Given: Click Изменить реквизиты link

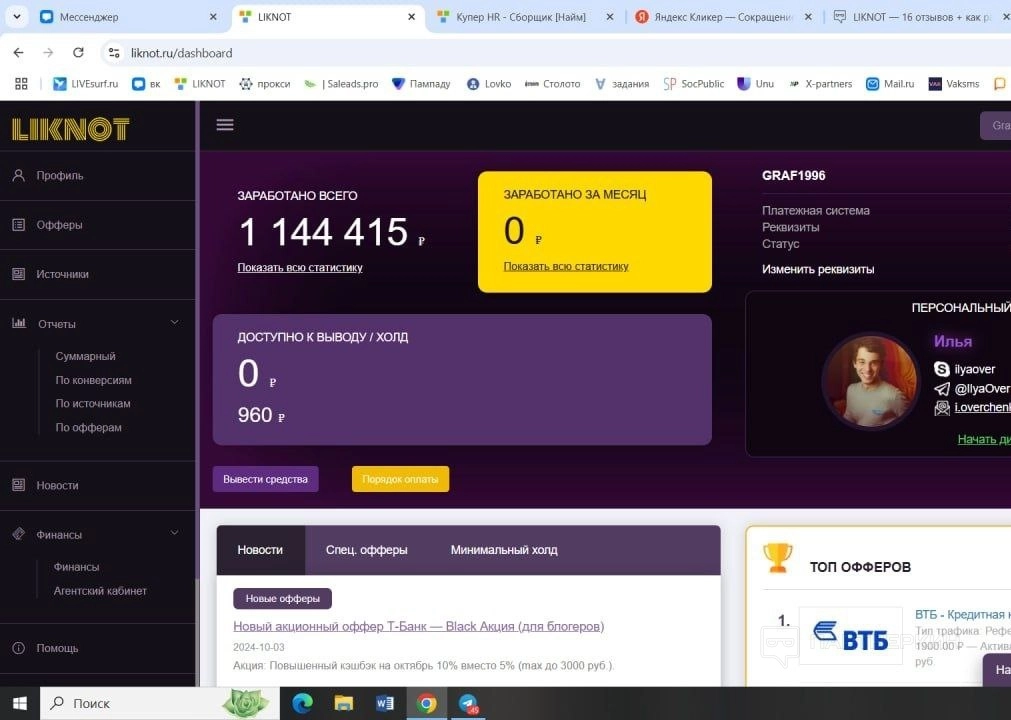Looking at the screenshot, I should point(818,269).
